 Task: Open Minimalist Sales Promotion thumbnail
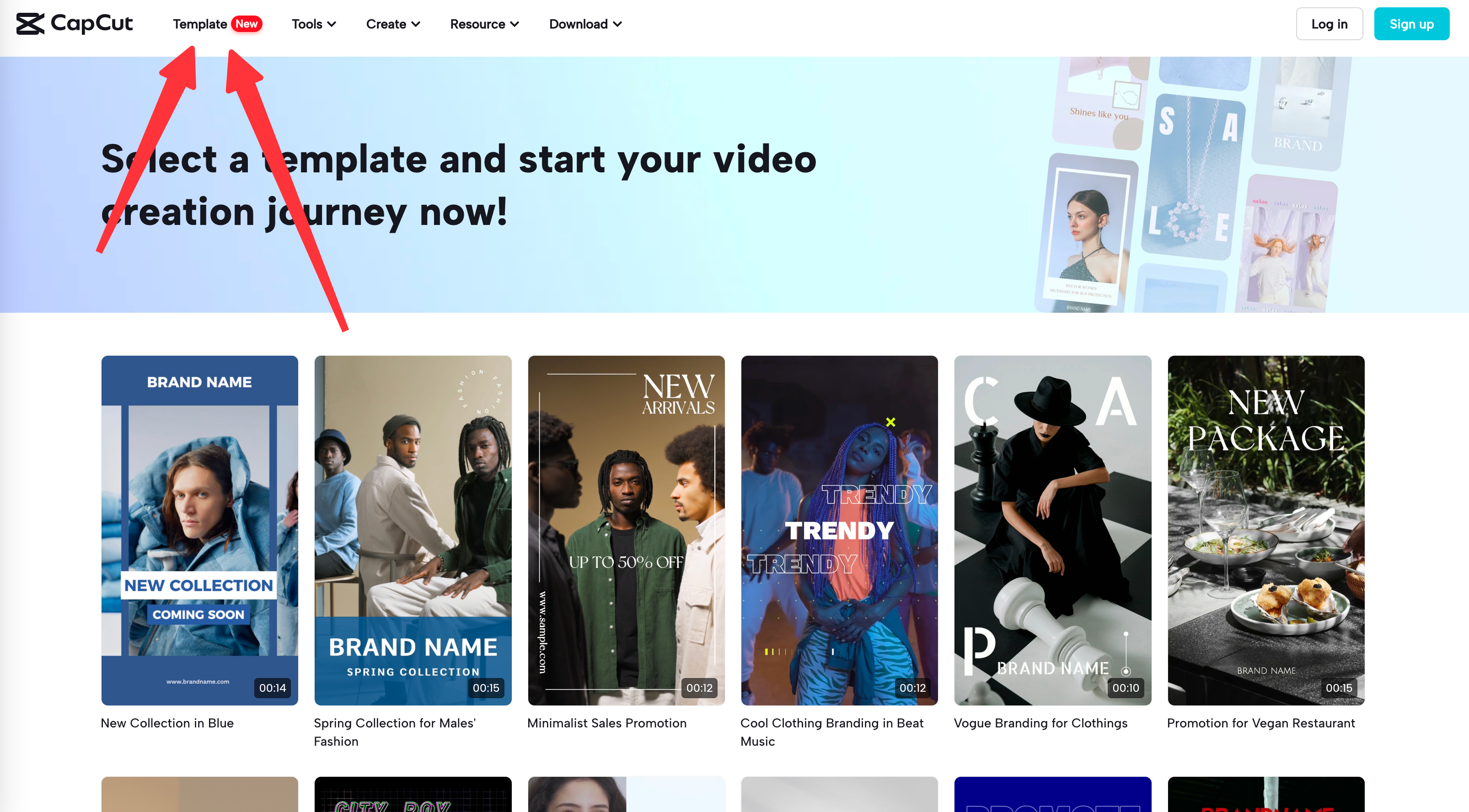tap(626, 530)
